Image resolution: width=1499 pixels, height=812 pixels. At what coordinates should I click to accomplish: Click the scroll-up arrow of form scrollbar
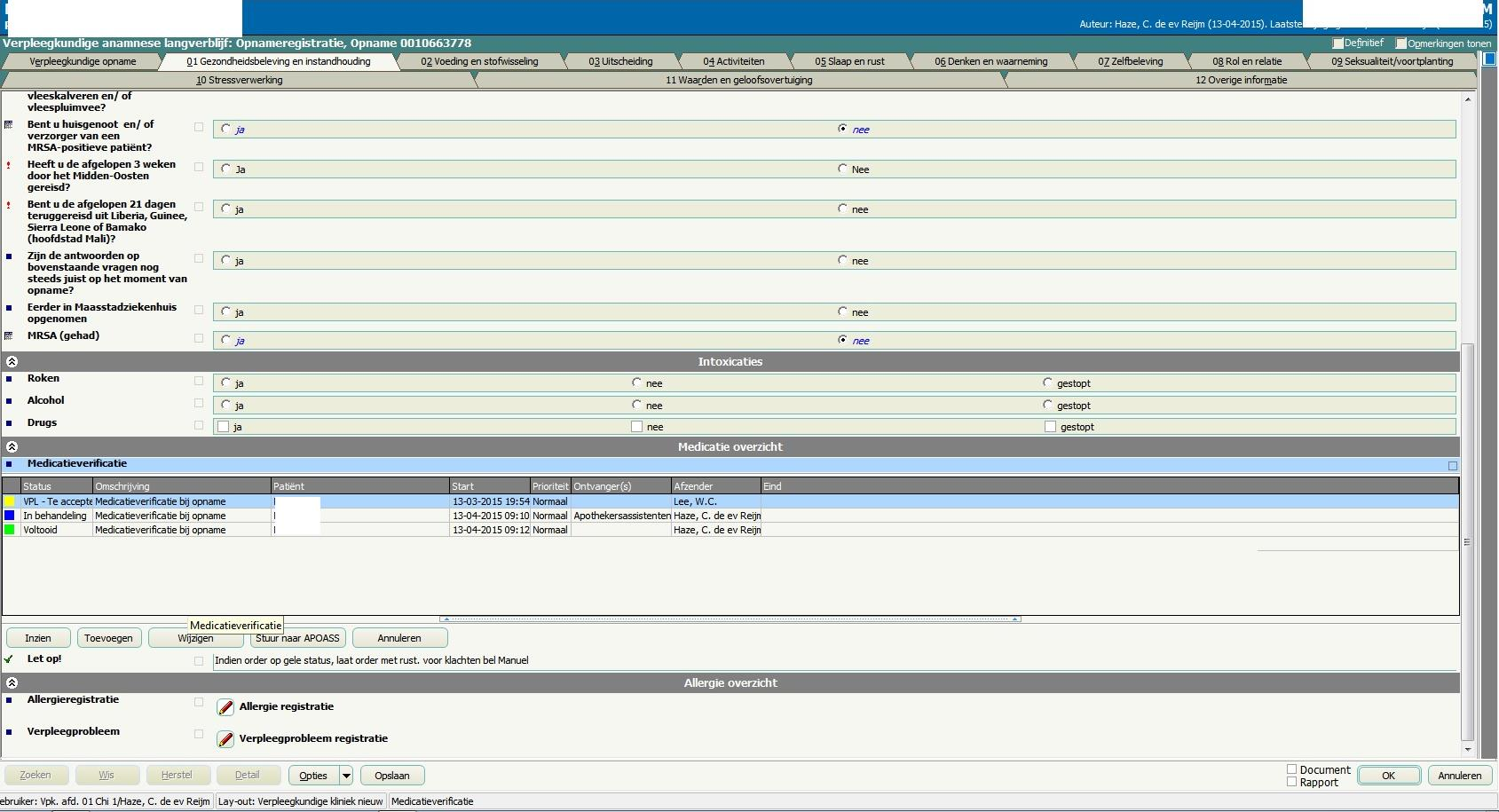tap(1467, 99)
